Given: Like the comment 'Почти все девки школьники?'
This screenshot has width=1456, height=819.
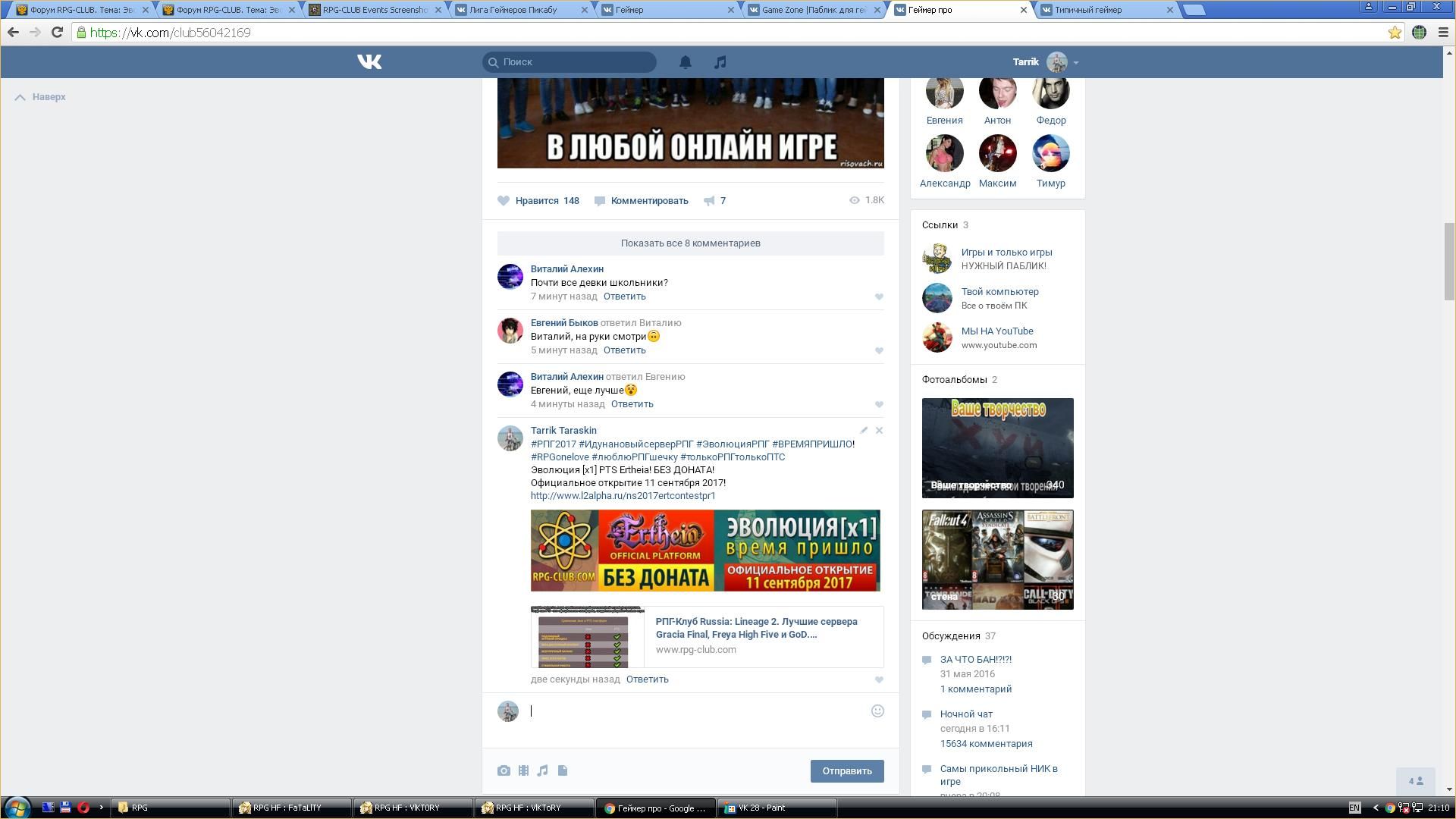Looking at the screenshot, I should tap(879, 297).
